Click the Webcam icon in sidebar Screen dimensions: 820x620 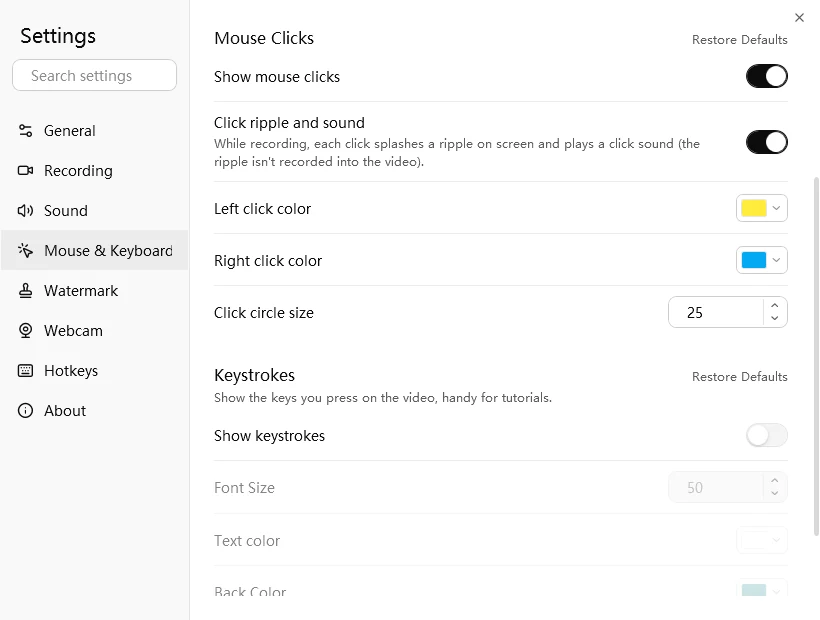coord(25,331)
